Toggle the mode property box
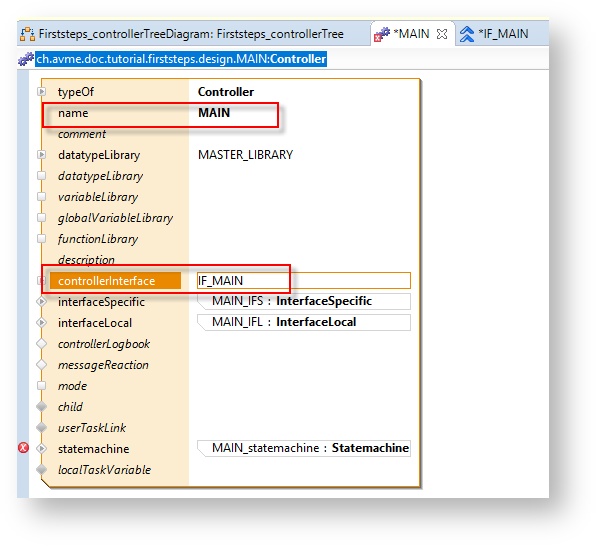This screenshot has width=597, height=546. [x=42, y=386]
